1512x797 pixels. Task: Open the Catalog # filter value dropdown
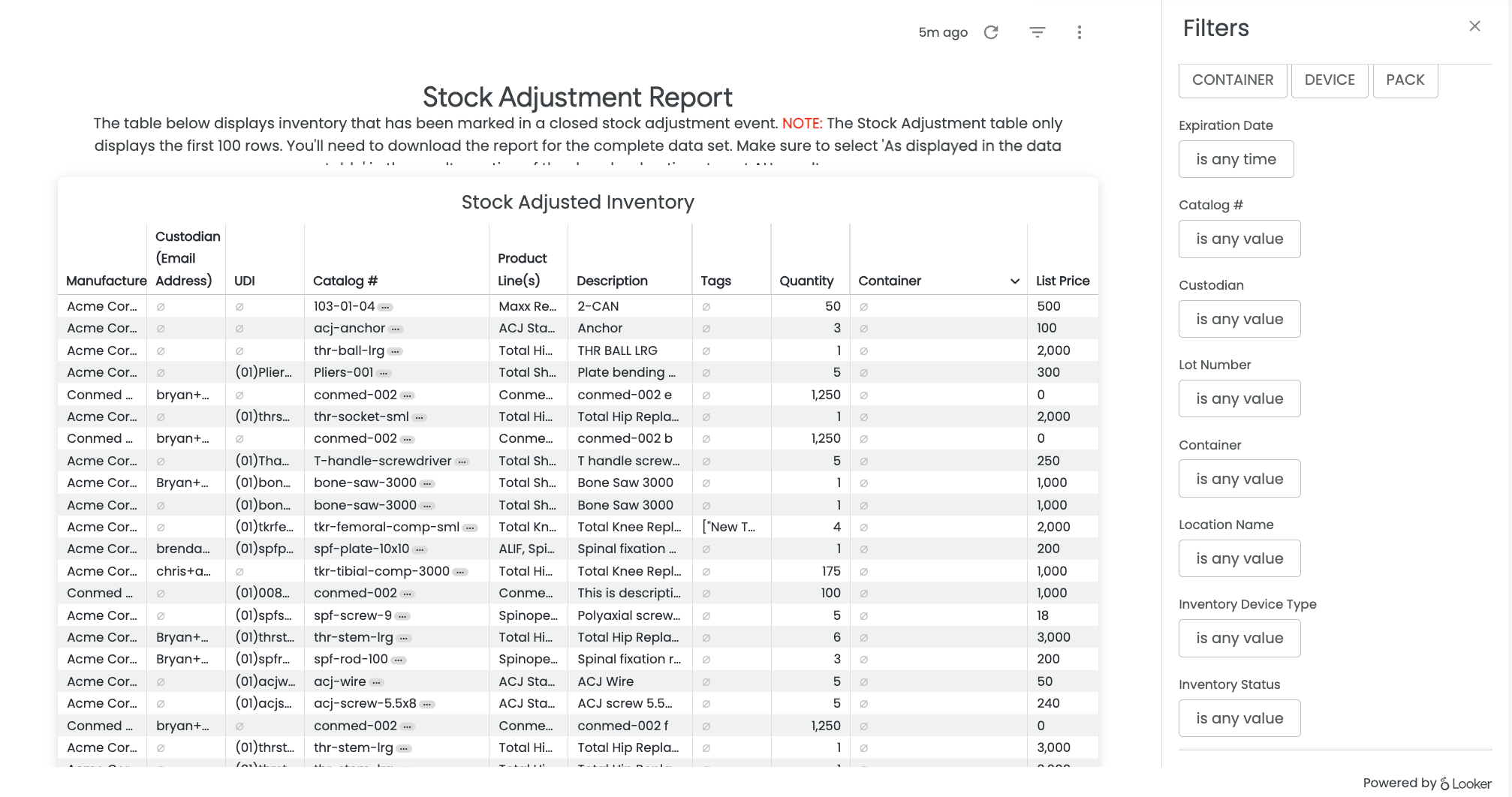point(1239,239)
